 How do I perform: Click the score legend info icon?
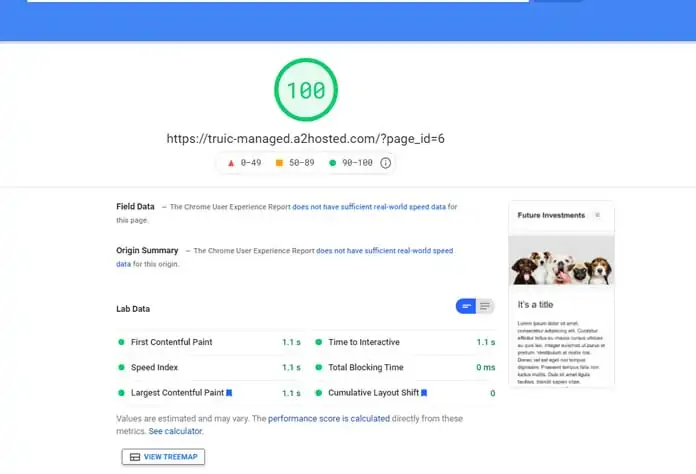[x=385, y=163]
